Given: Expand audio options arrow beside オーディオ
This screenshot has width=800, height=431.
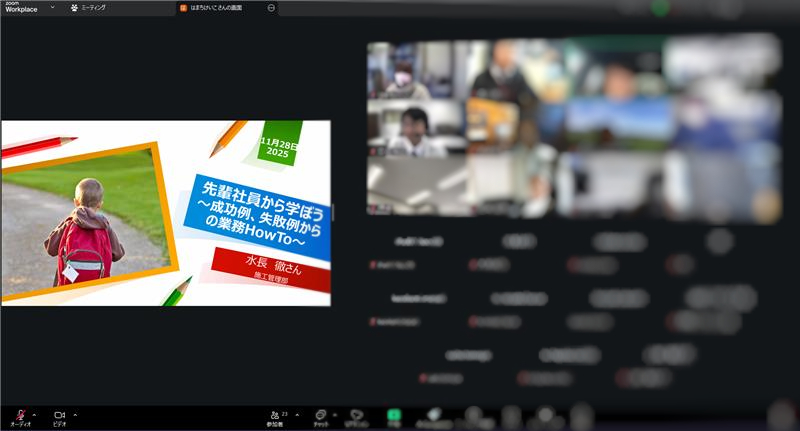Looking at the screenshot, I should (x=34, y=414).
